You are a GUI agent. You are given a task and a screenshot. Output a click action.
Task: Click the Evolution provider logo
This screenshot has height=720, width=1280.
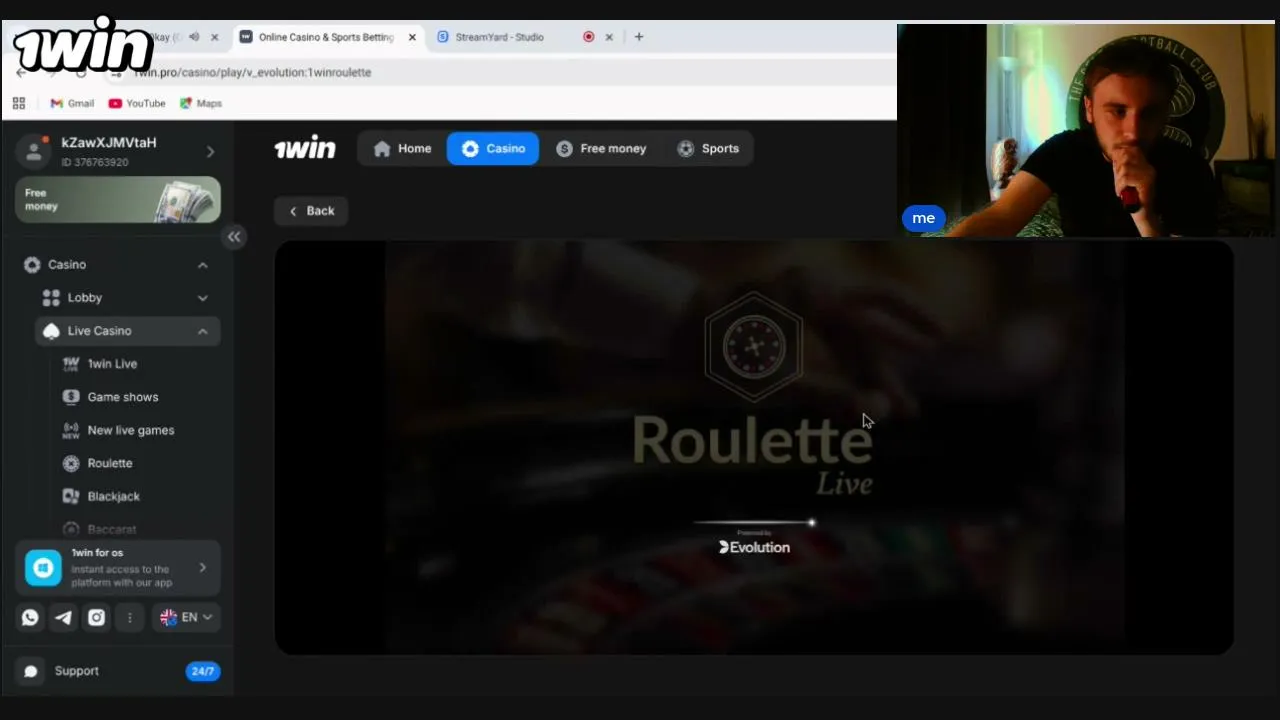coord(755,547)
